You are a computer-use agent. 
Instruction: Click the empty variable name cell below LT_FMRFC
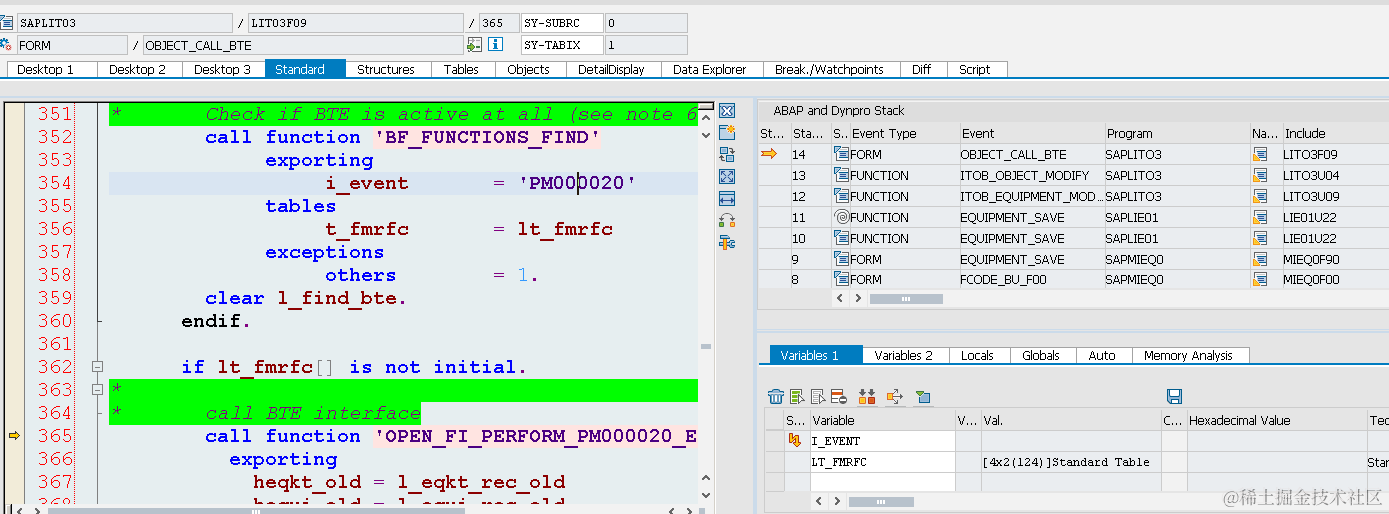pyautogui.click(x=882, y=482)
